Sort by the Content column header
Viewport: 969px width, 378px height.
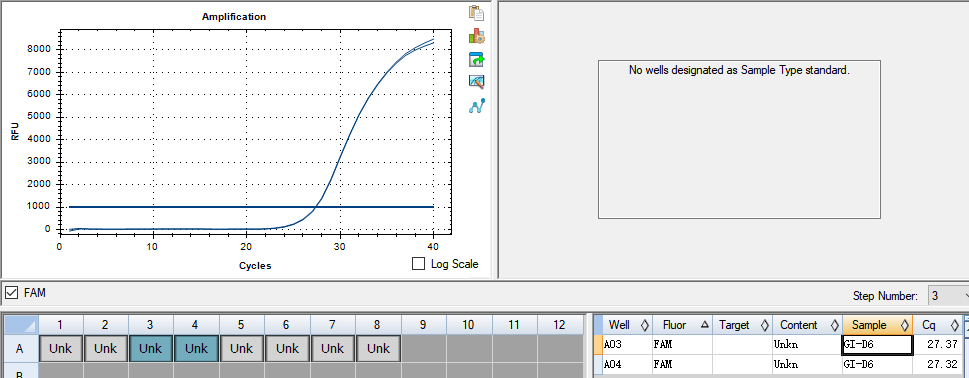coord(807,325)
